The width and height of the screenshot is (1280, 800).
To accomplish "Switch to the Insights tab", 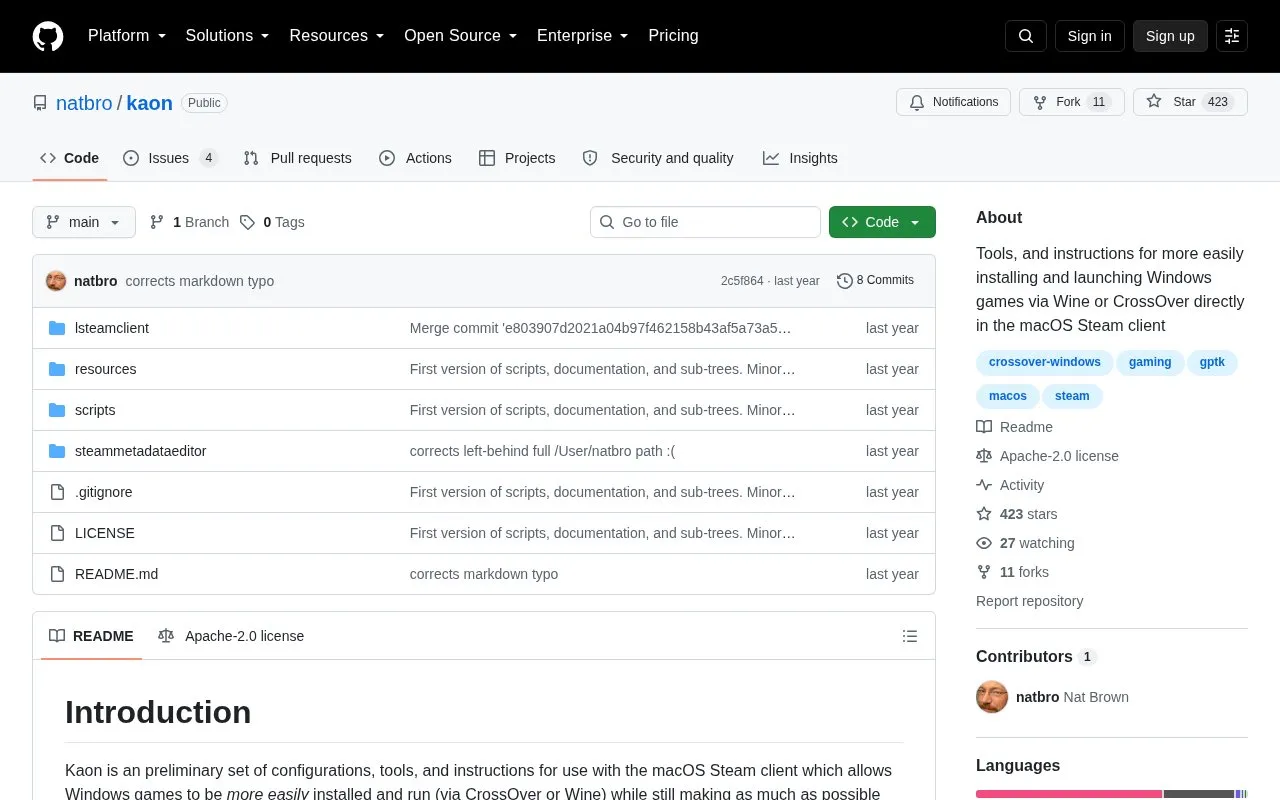I will (x=800, y=158).
